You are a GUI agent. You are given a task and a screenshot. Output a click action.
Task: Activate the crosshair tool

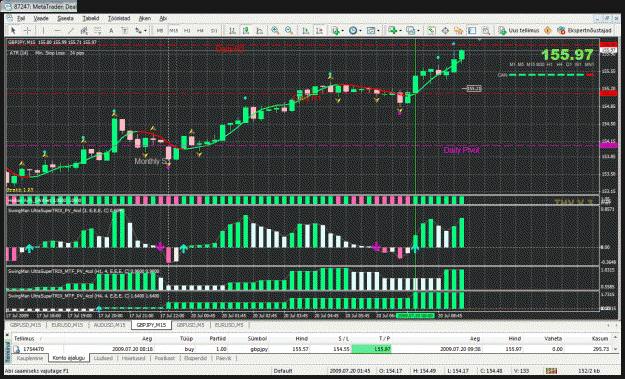click(x=27, y=30)
